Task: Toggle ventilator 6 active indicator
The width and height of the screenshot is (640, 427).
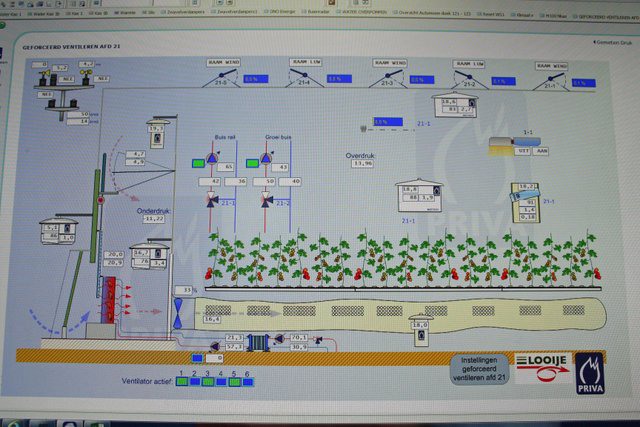Action: (247, 381)
